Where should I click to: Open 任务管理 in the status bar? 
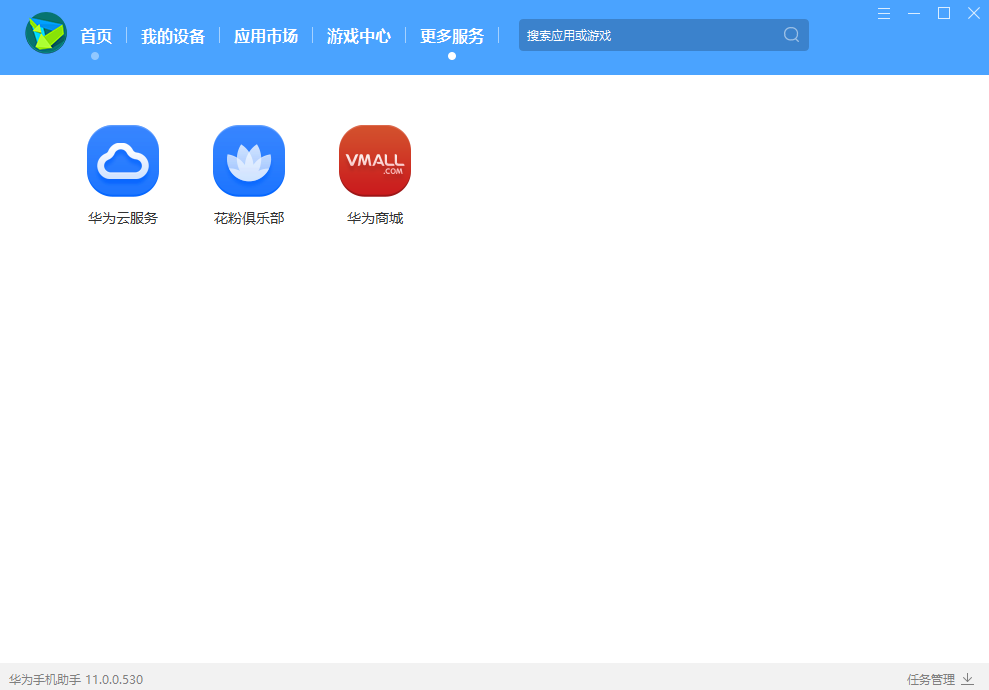[x=931, y=679]
